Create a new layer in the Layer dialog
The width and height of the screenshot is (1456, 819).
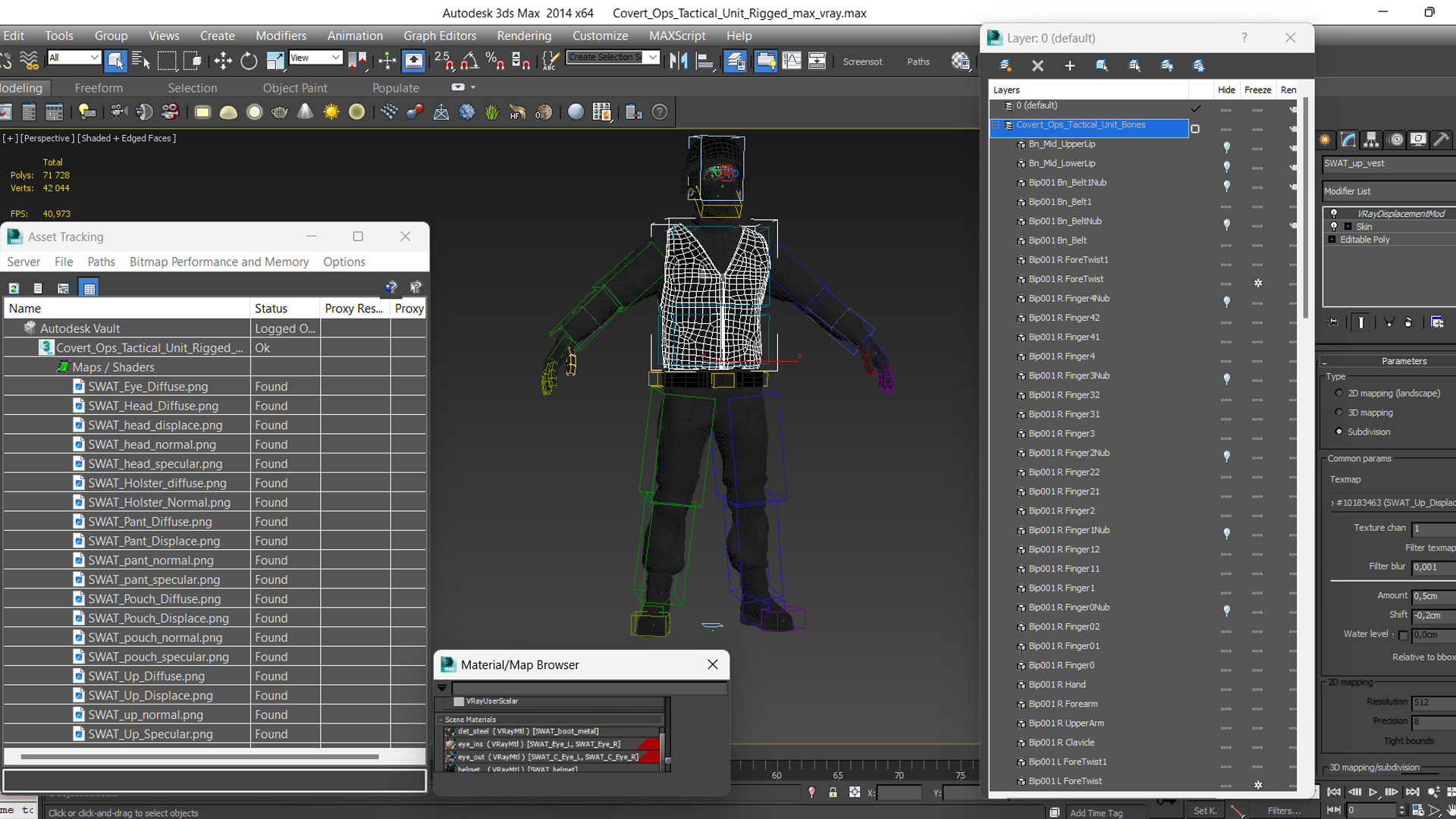point(1006,66)
